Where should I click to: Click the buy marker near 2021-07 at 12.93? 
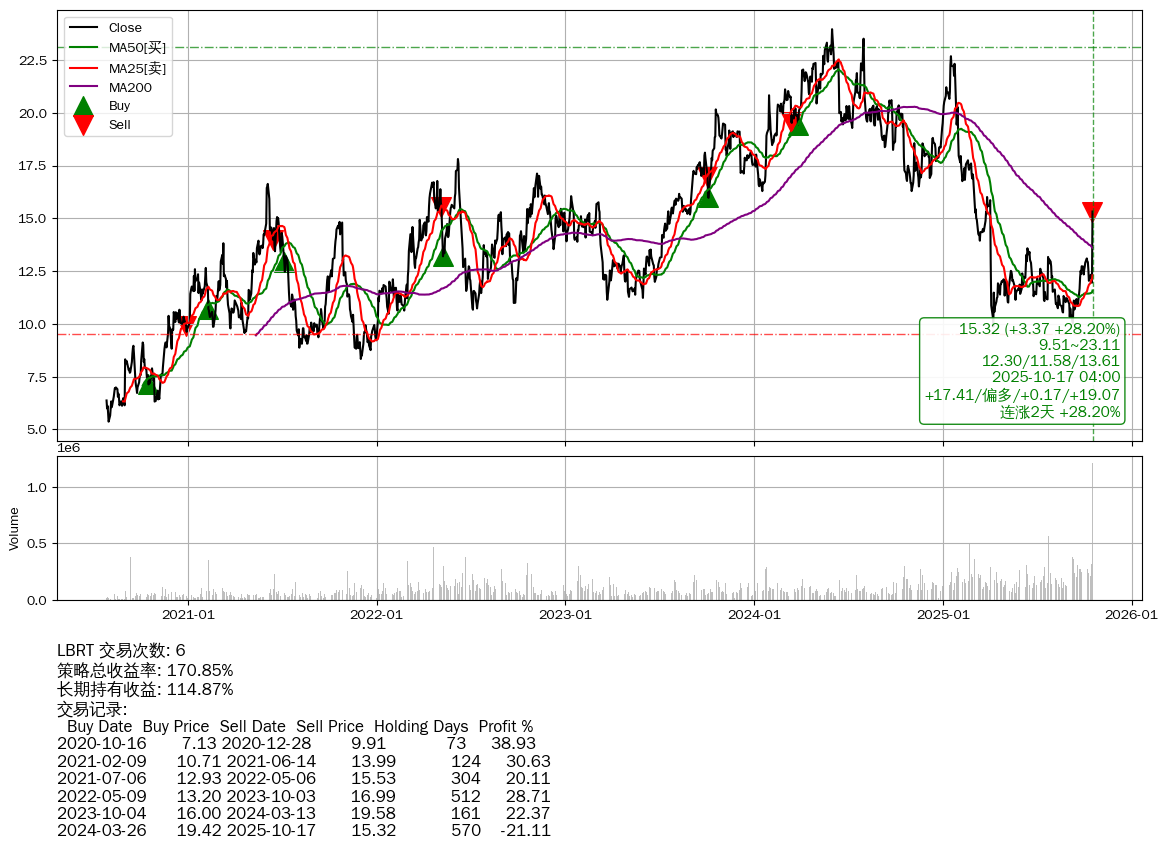(x=284, y=262)
